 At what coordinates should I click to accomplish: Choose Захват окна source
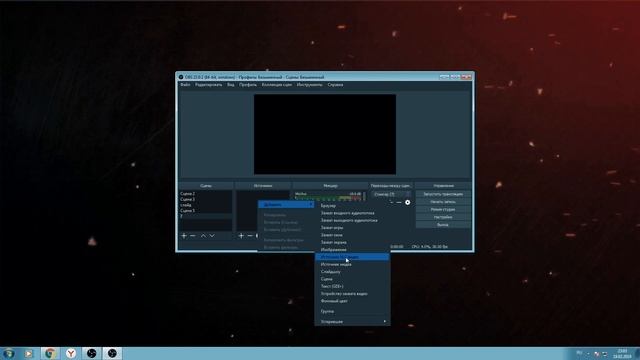[x=352, y=235]
